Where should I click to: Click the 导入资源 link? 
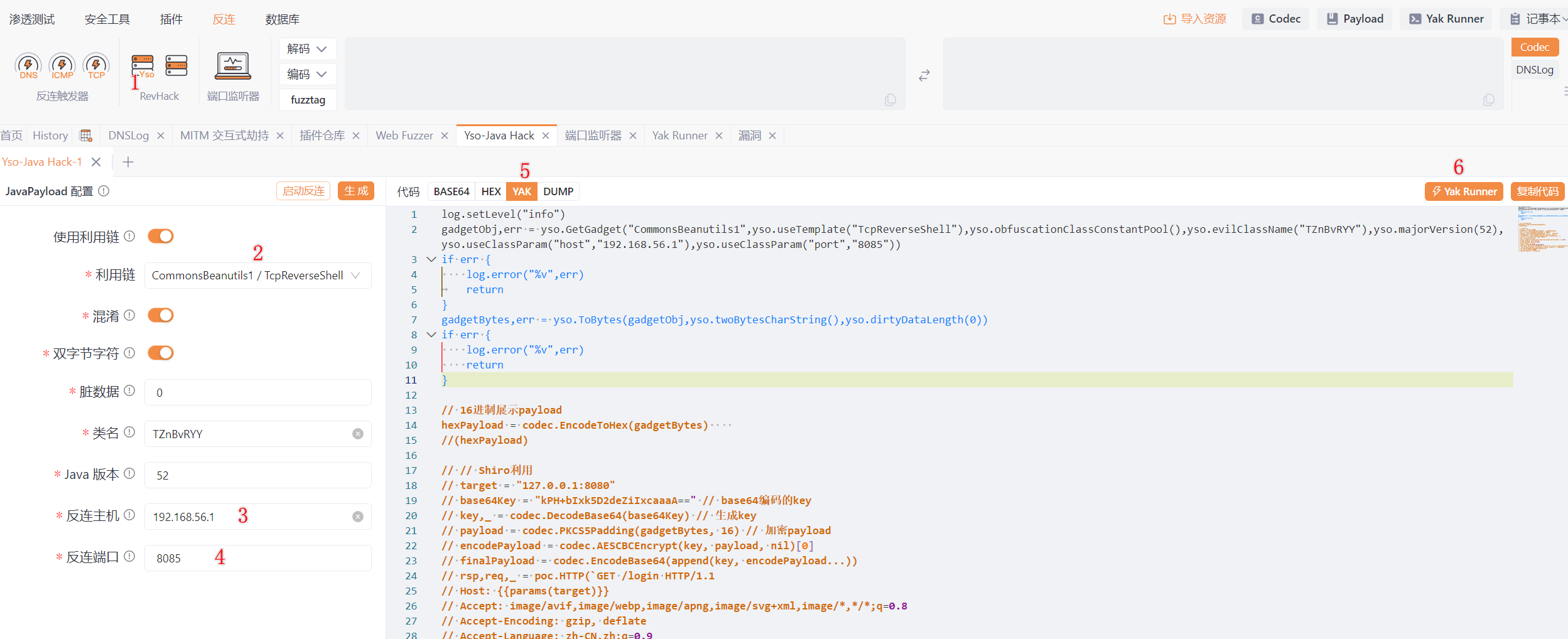(1195, 19)
